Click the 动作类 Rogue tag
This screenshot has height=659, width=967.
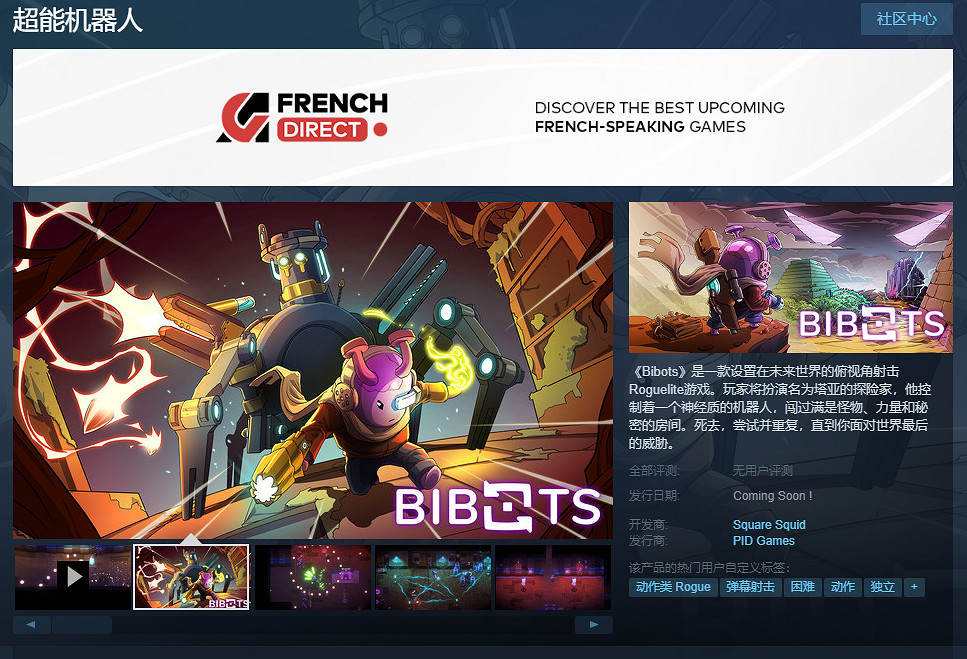coord(673,587)
